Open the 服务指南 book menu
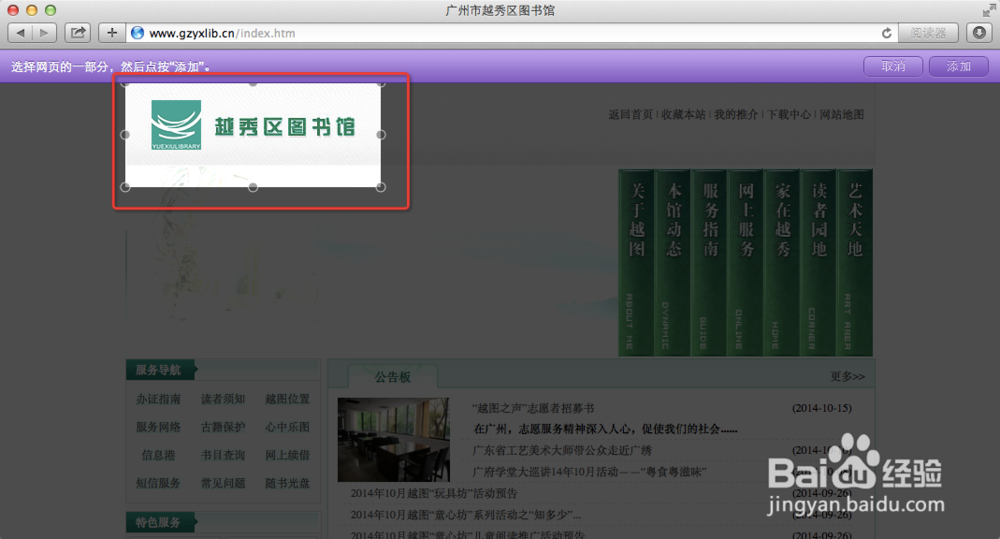The image size is (1000, 539). pos(710,262)
